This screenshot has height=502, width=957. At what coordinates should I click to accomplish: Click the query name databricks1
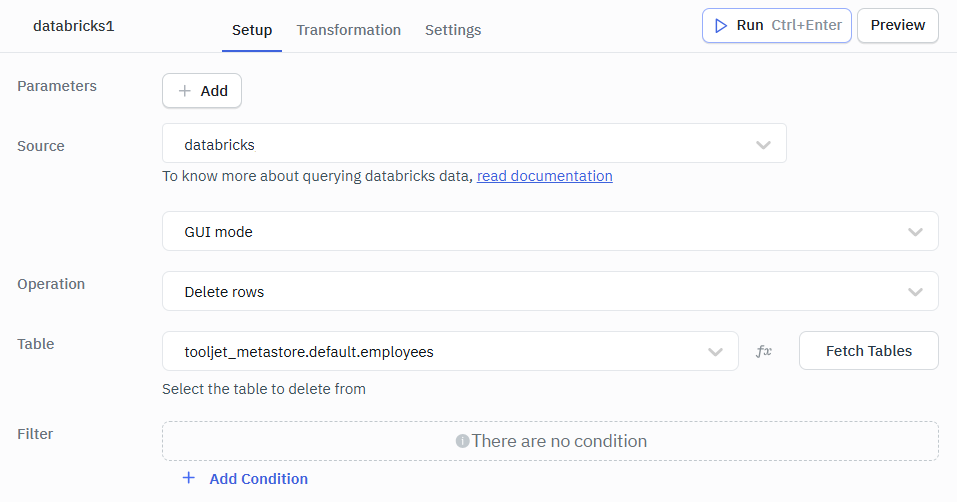(73, 26)
